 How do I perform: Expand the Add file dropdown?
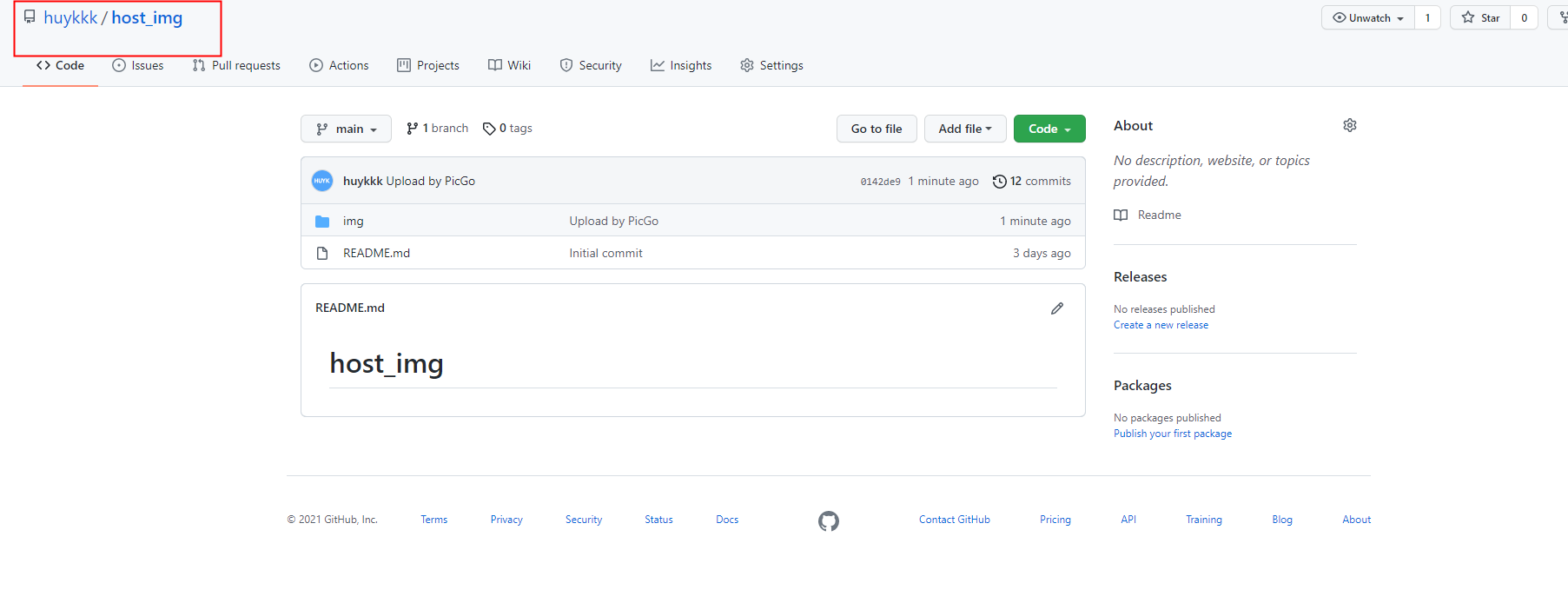965,129
